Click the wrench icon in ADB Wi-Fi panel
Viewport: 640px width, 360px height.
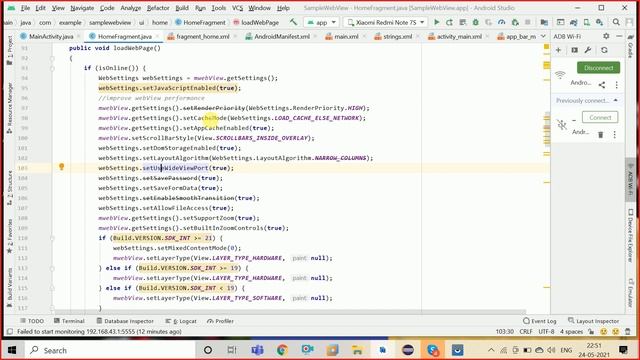pyautogui.click(x=588, y=50)
